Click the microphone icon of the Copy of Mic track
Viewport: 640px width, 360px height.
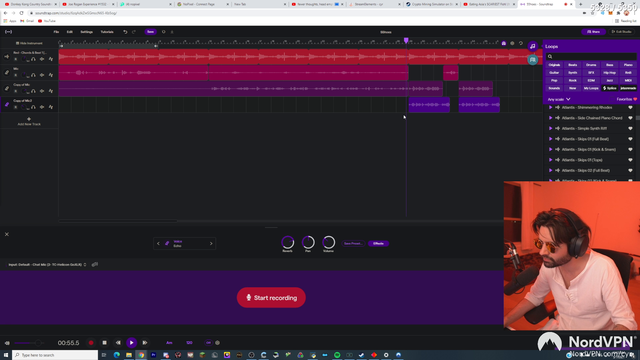coord(7,88)
